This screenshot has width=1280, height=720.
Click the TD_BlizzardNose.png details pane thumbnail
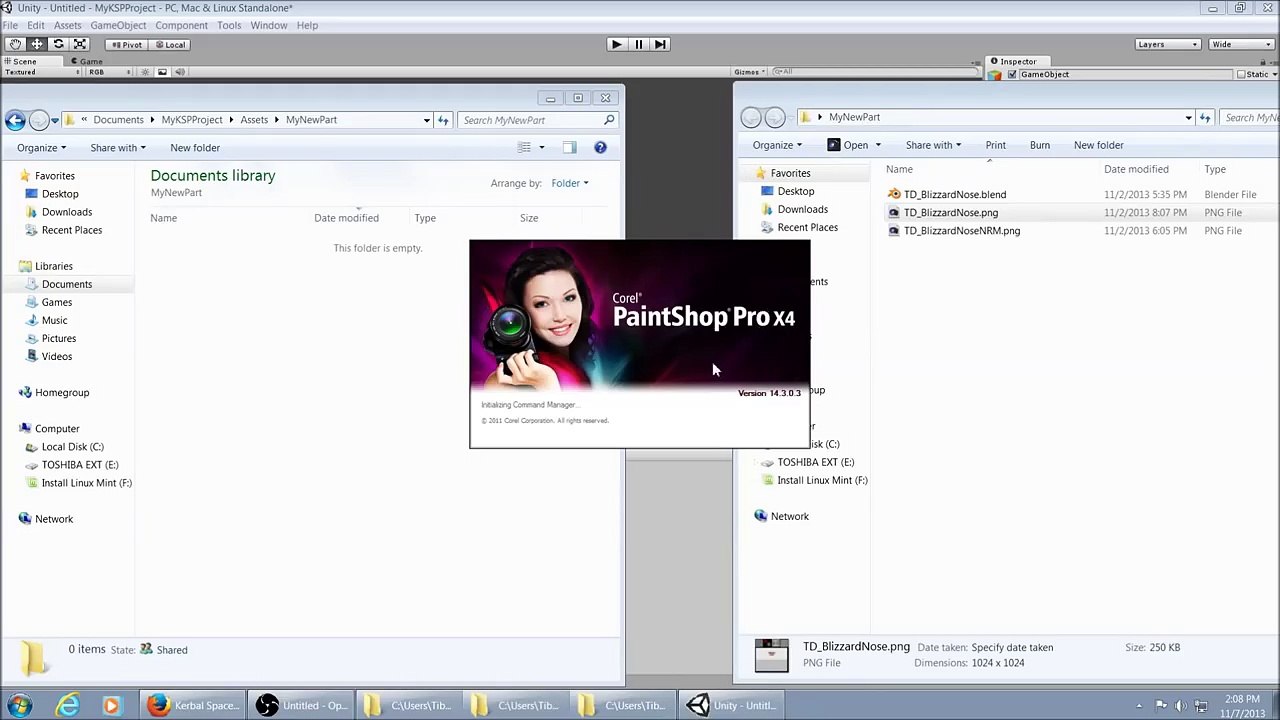point(771,655)
